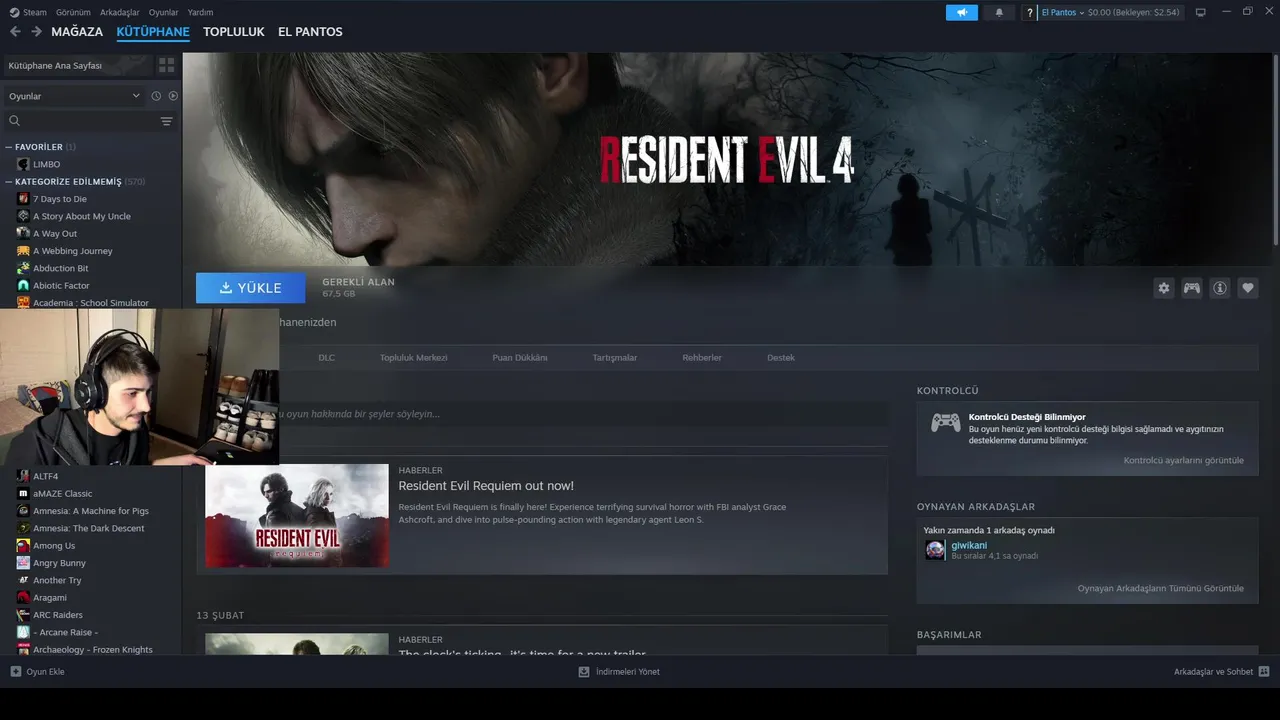Go to KÜTÜPHANE tab

point(153,32)
